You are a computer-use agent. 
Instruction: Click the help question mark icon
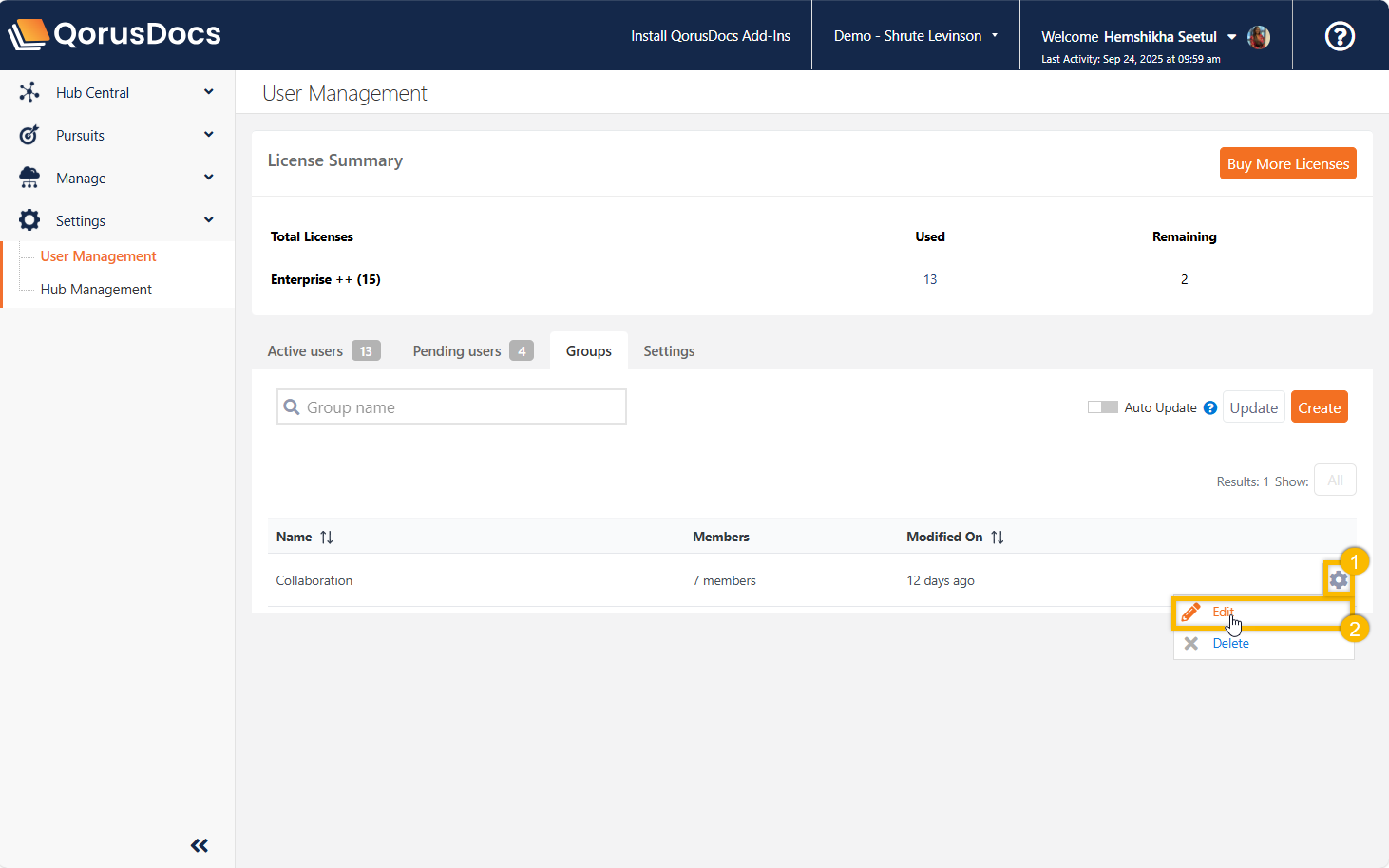1340,36
